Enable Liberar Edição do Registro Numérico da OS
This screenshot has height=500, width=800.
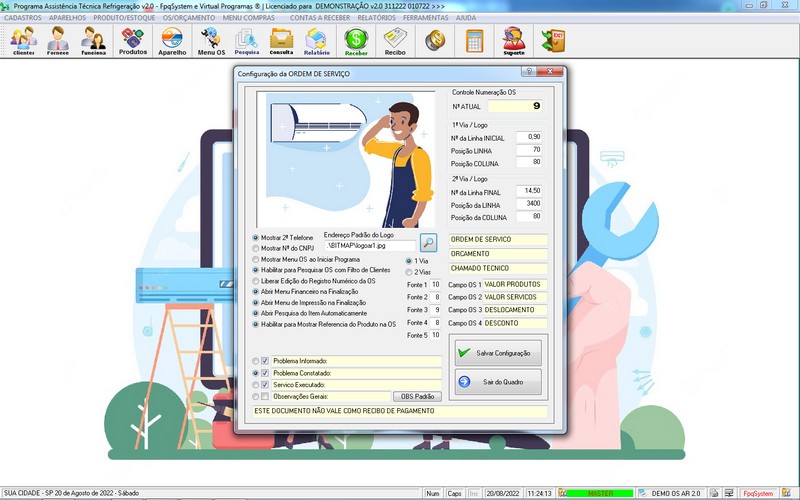(x=256, y=281)
